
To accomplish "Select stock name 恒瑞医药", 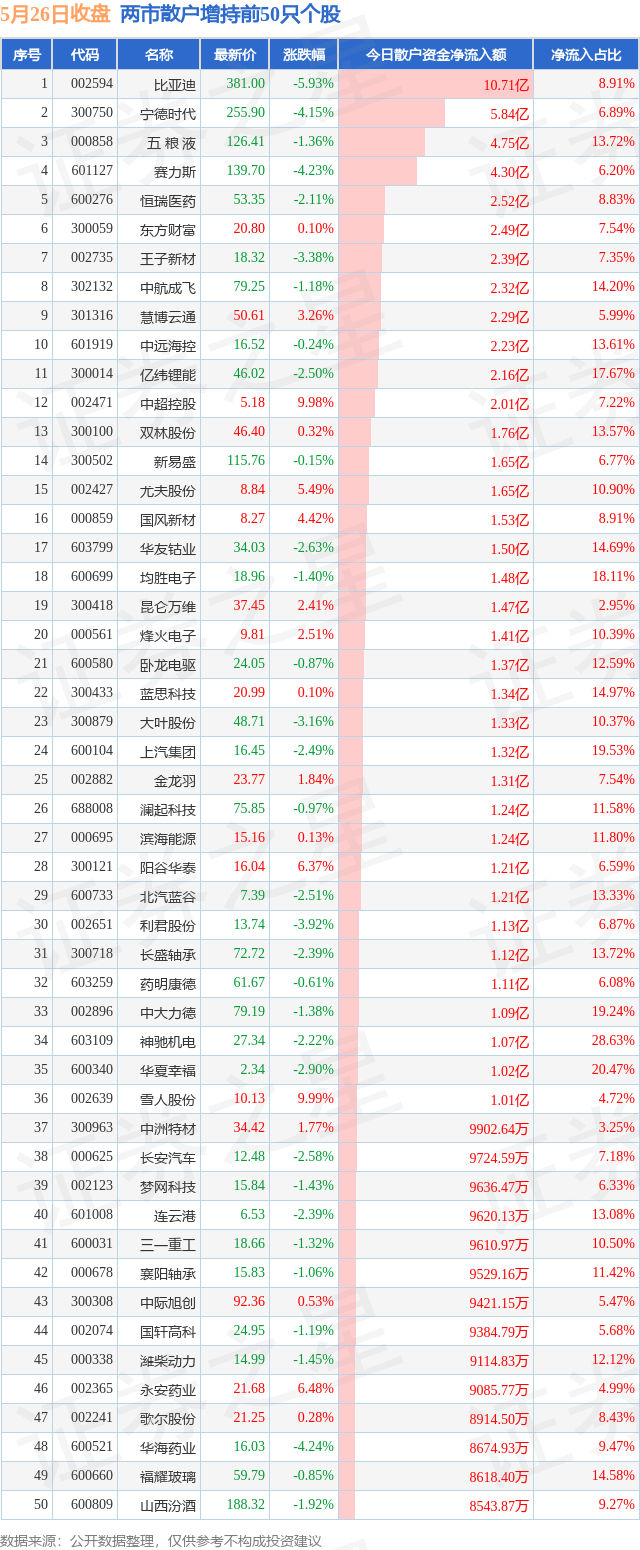I will [168, 201].
